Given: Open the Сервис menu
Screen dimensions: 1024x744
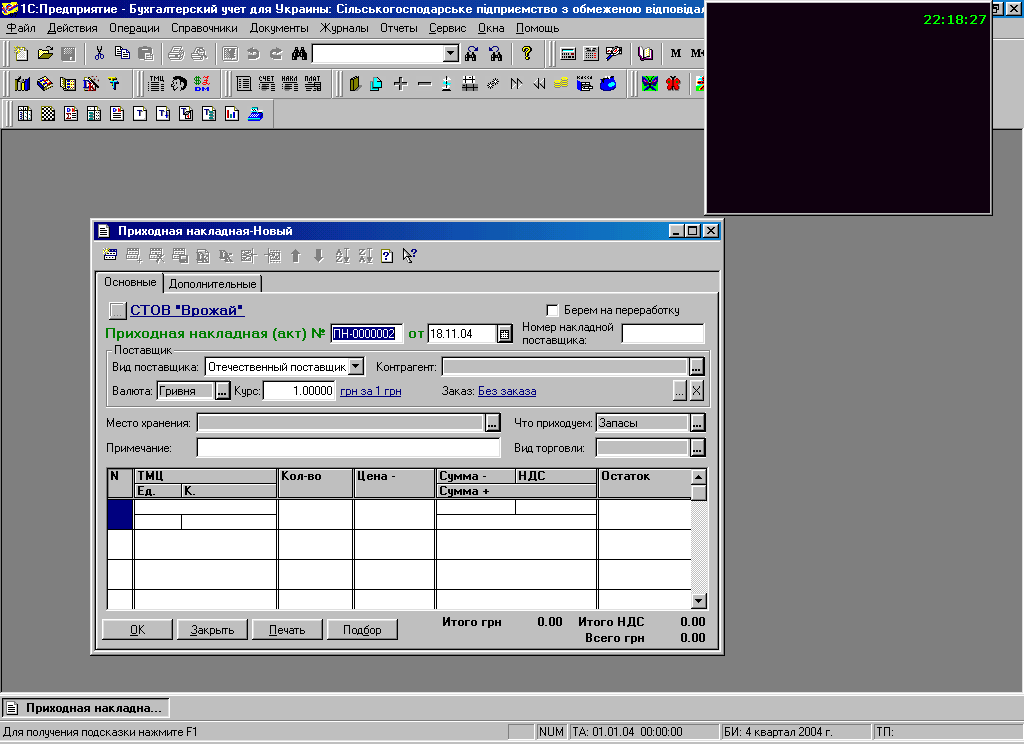Looking at the screenshot, I should point(447,28).
